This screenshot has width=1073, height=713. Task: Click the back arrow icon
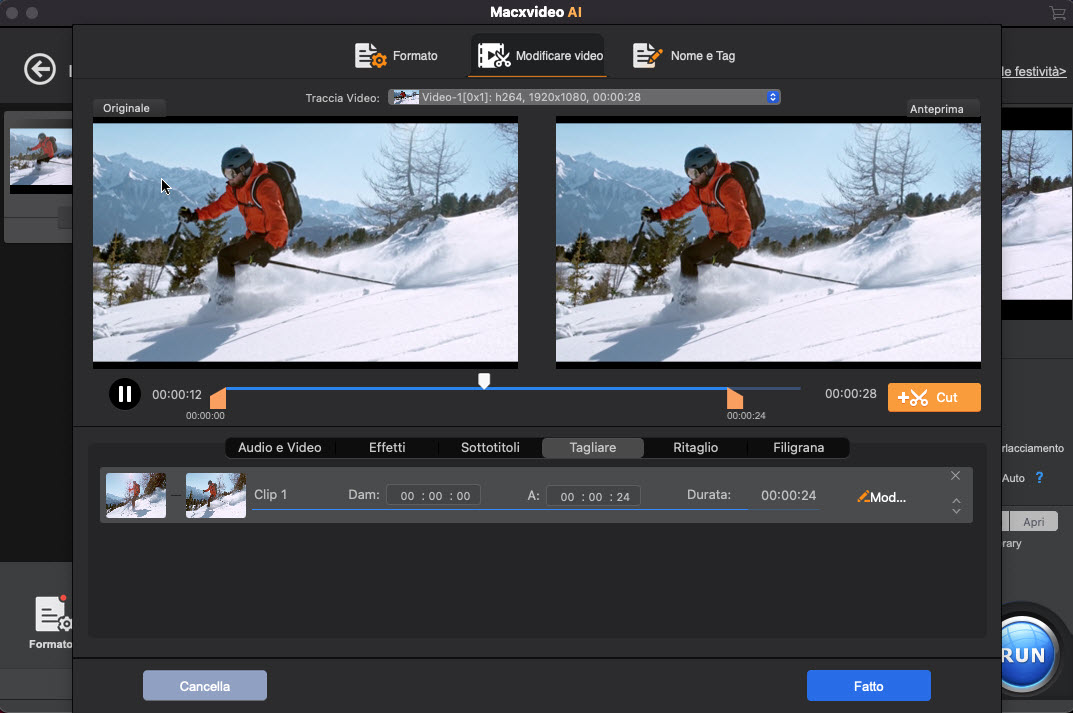pyautogui.click(x=40, y=70)
